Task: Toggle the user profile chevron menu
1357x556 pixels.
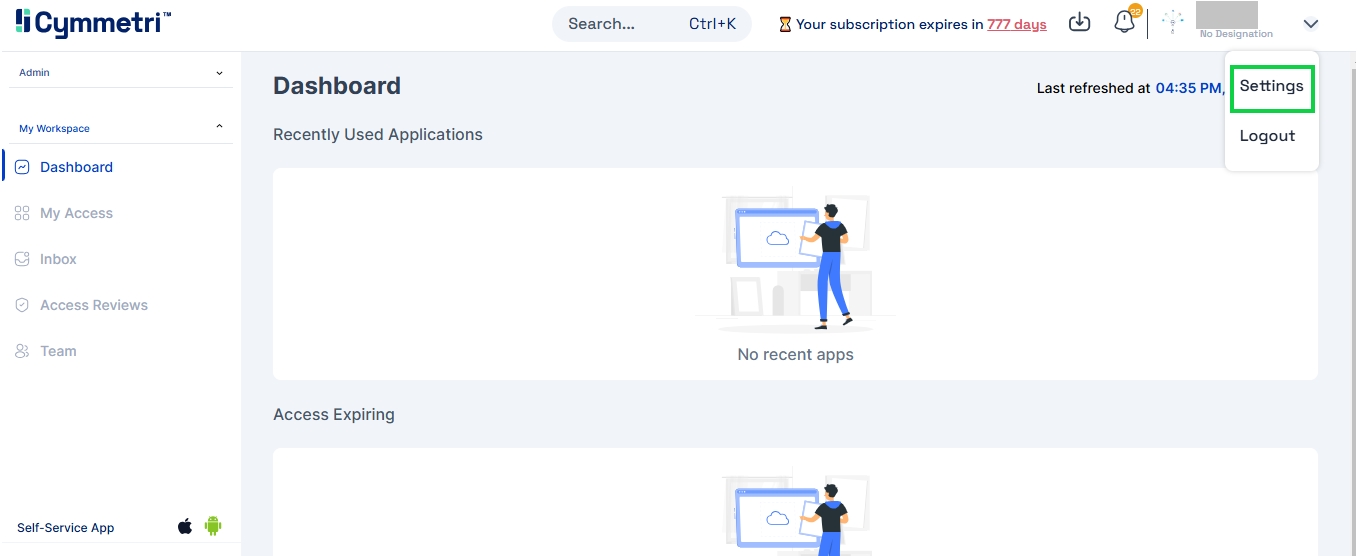Action: [1311, 23]
